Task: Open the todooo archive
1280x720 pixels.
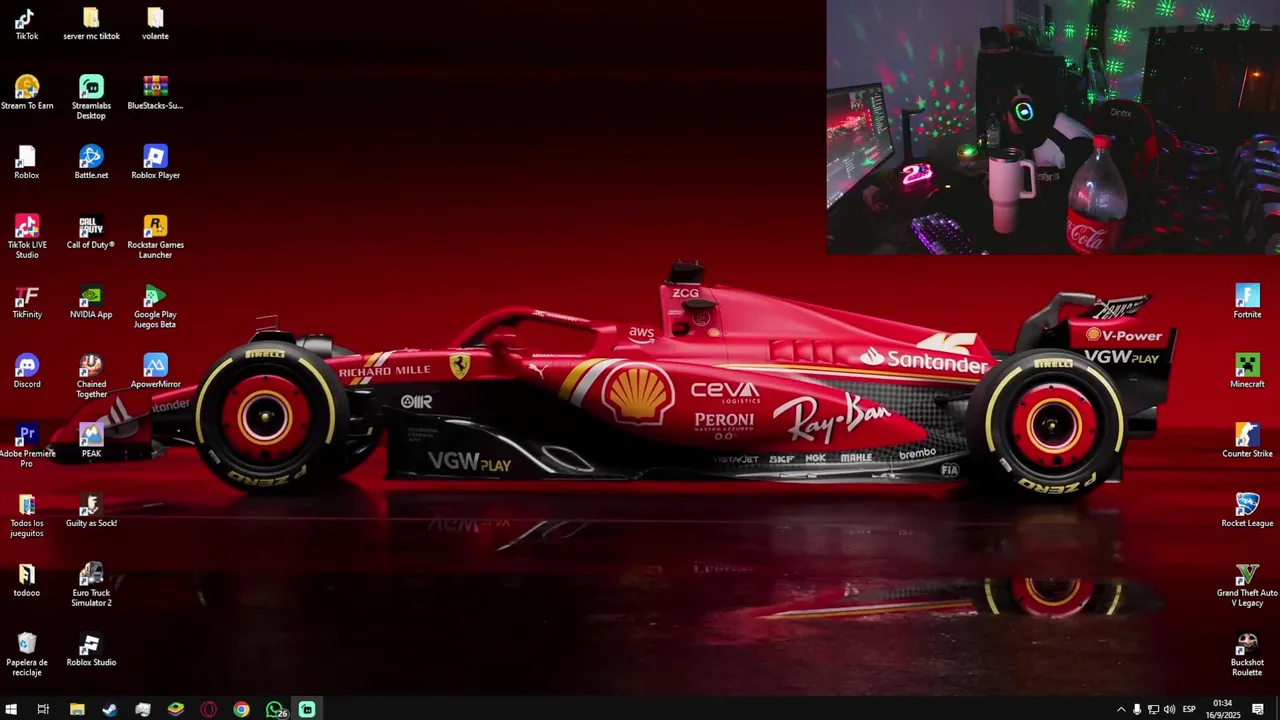Action: (x=27, y=580)
